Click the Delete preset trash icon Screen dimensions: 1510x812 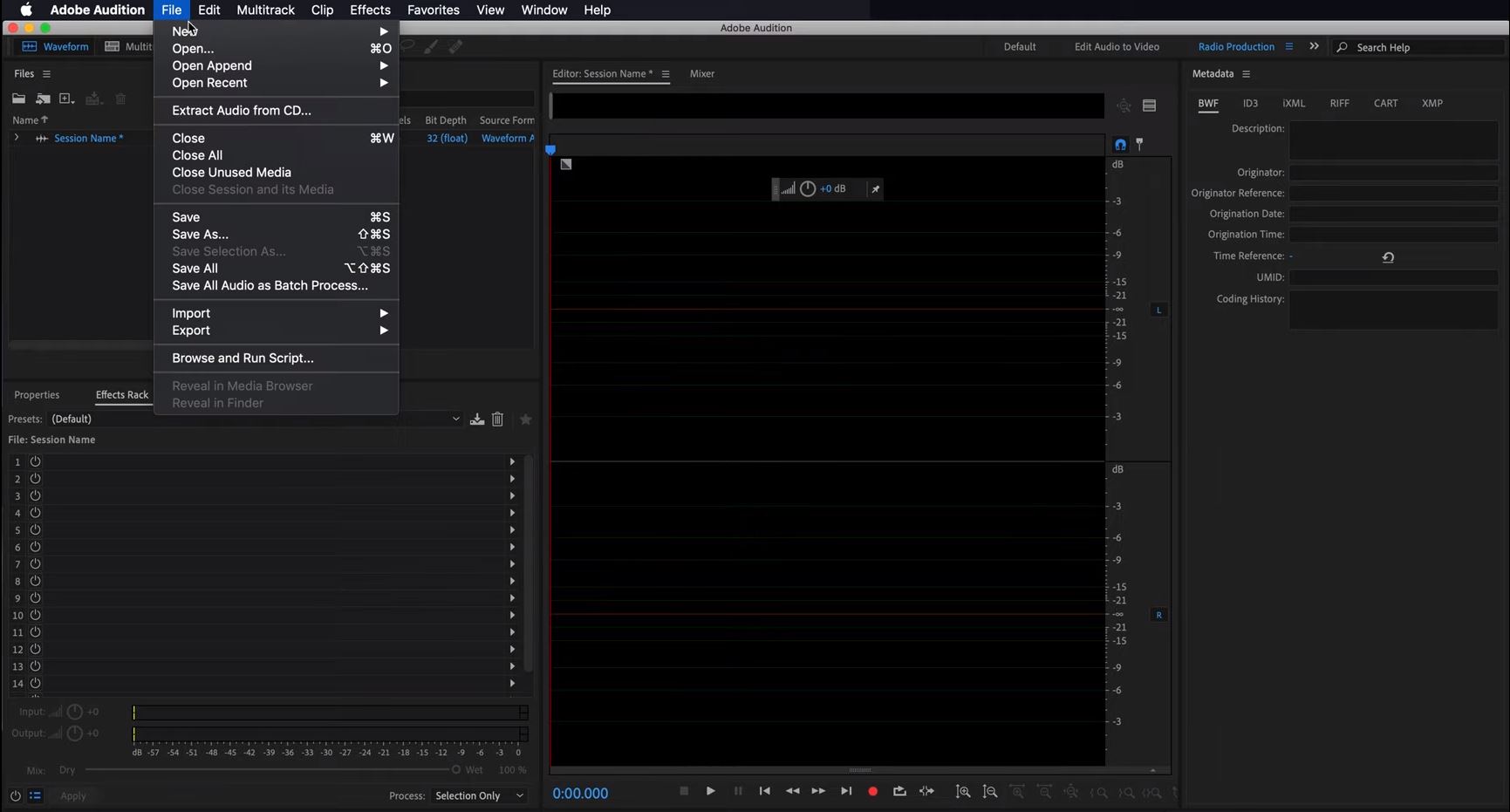pyautogui.click(x=497, y=420)
